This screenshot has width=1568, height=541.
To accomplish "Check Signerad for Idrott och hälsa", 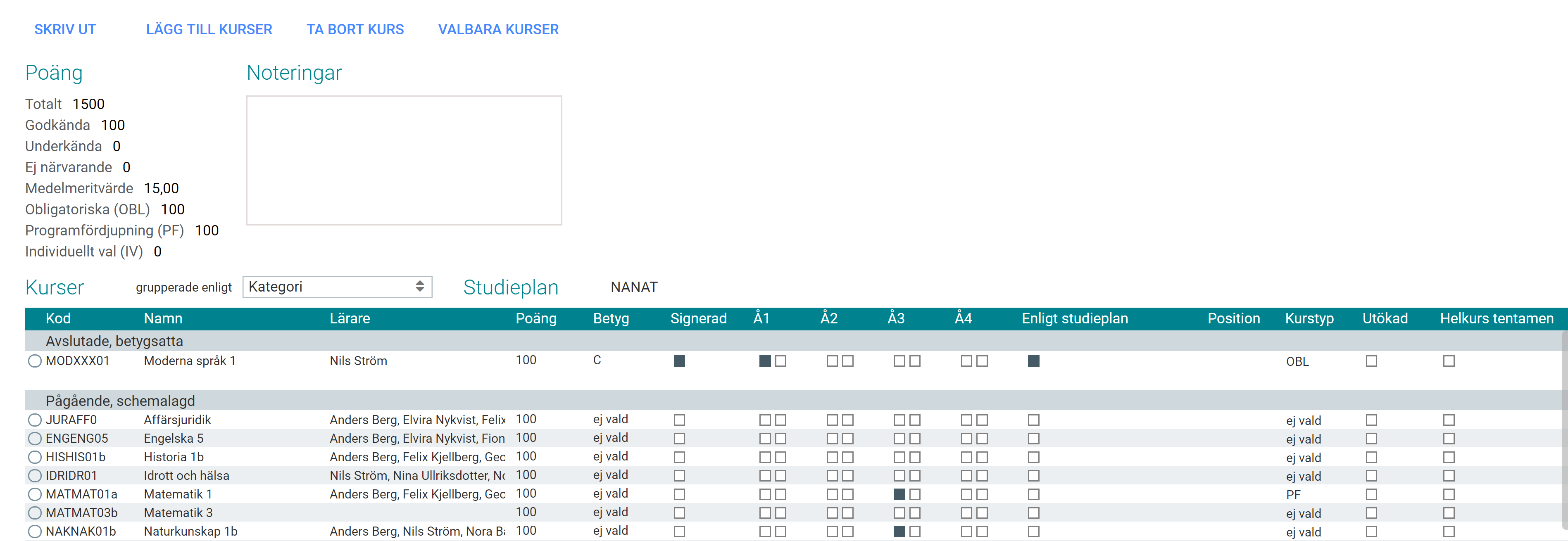I will tap(679, 476).
